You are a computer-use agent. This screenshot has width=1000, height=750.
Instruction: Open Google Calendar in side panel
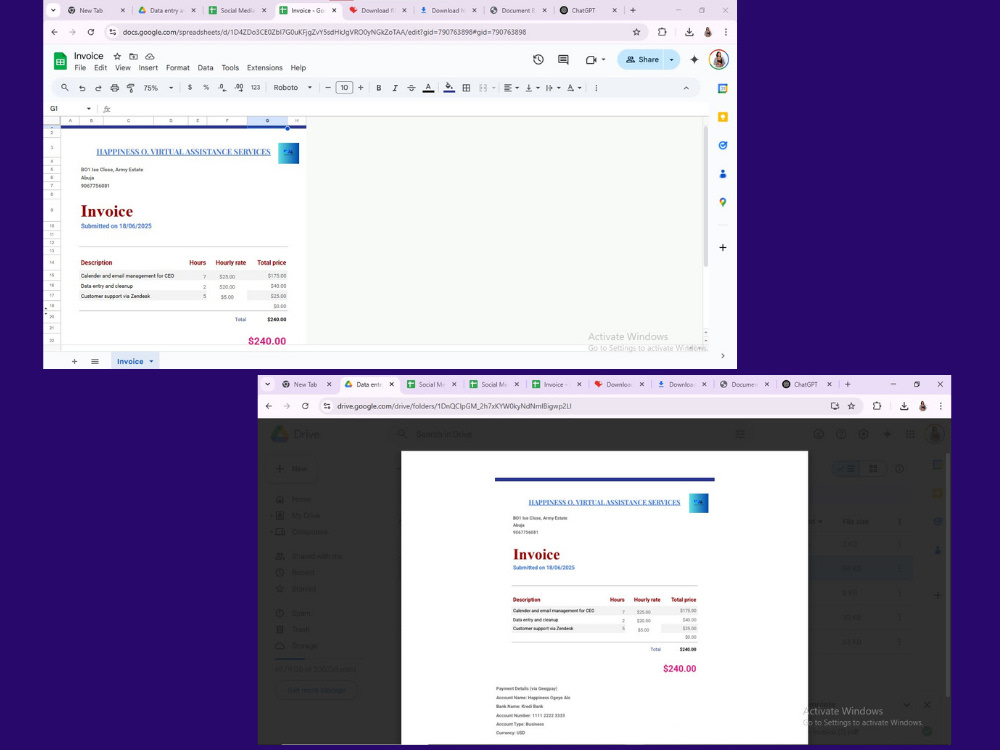tap(723, 89)
